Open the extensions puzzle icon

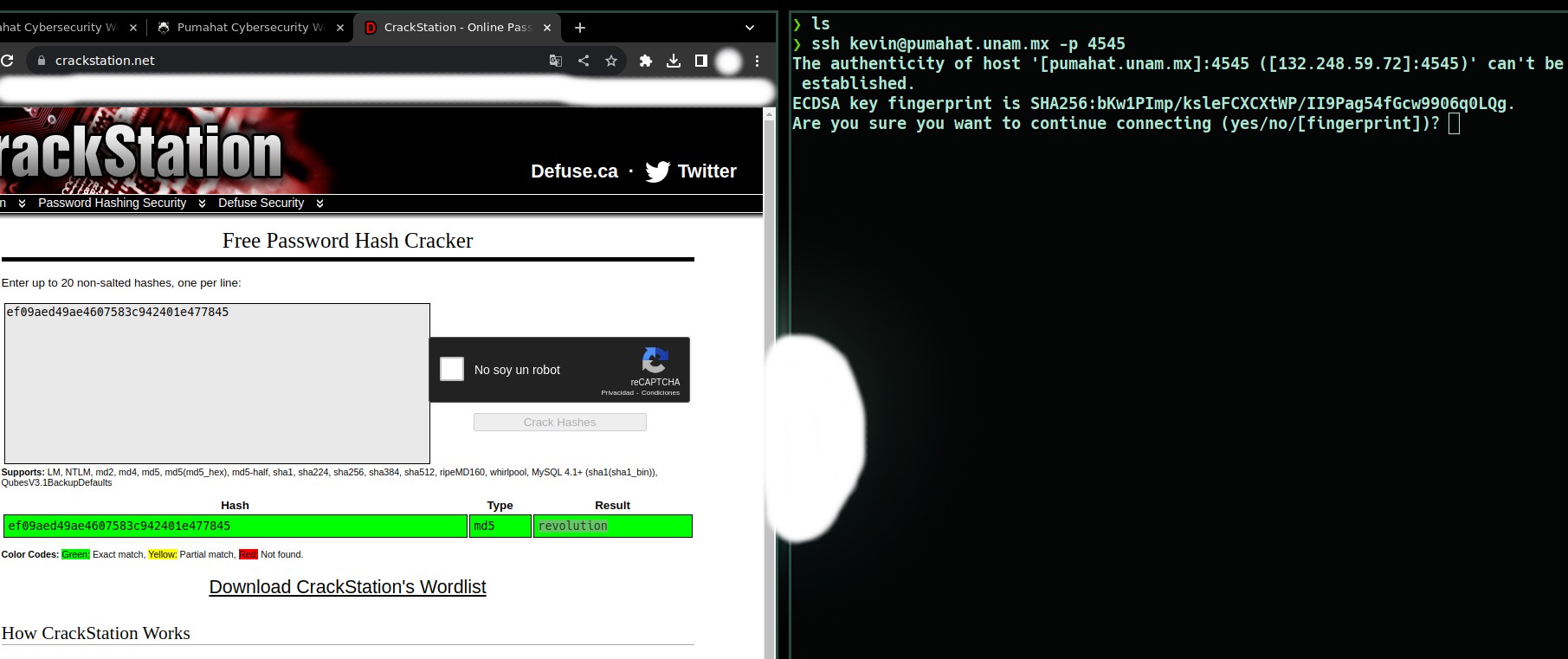click(x=646, y=61)
